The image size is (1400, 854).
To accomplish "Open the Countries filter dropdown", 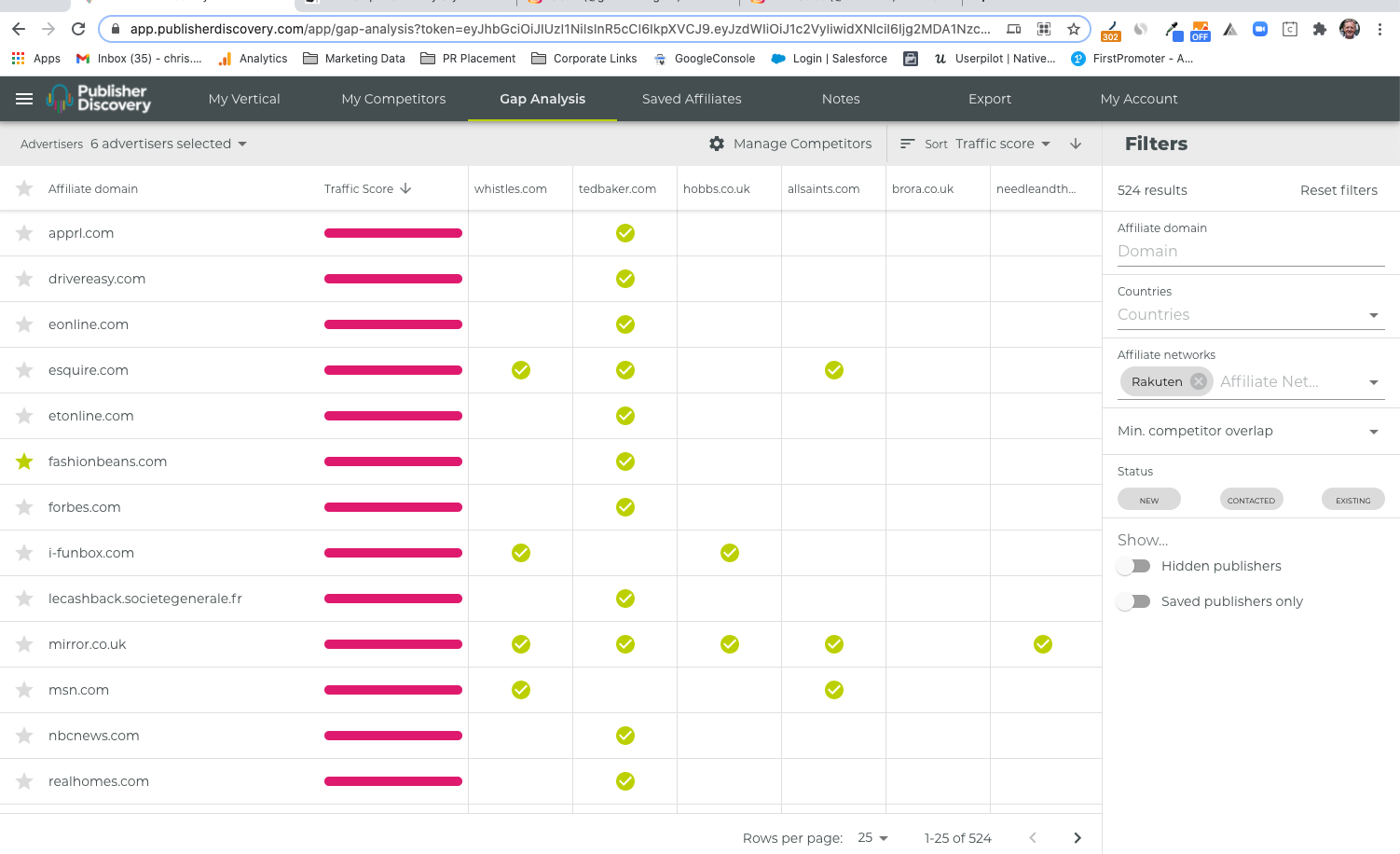I will [1251, 315].
